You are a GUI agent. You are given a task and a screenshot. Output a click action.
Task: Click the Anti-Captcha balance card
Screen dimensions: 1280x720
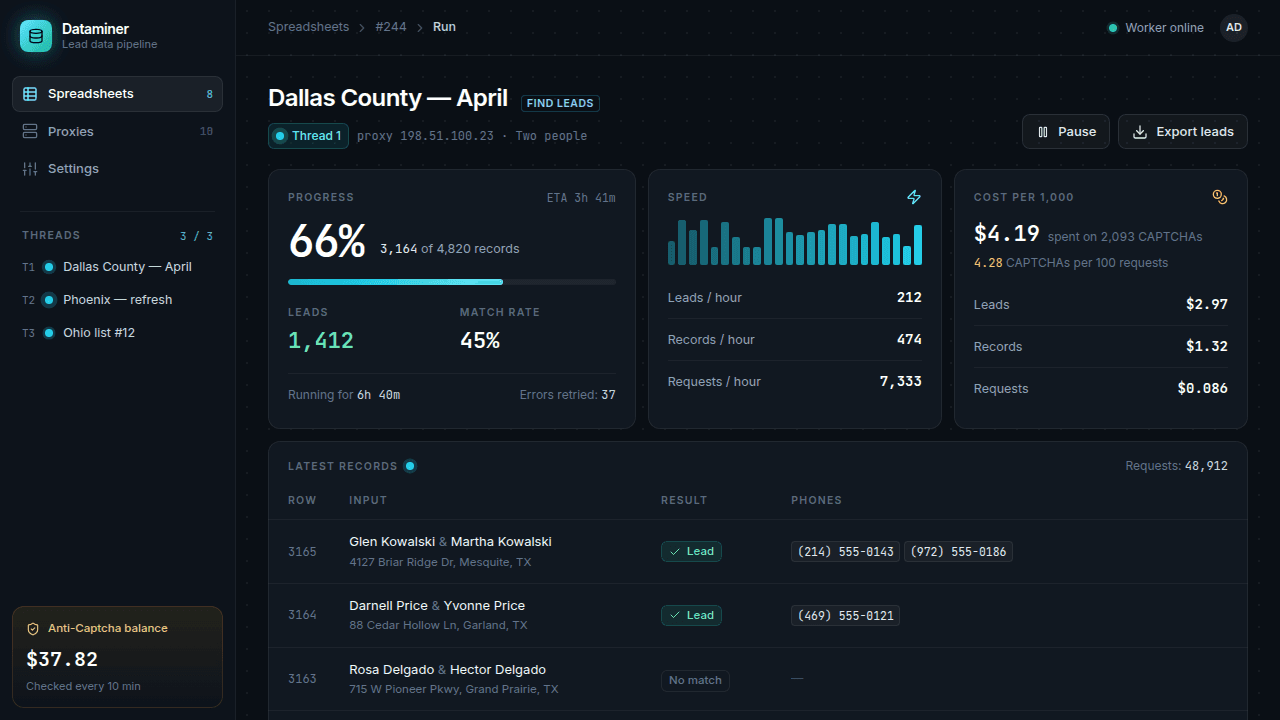[x=117, y=657]
